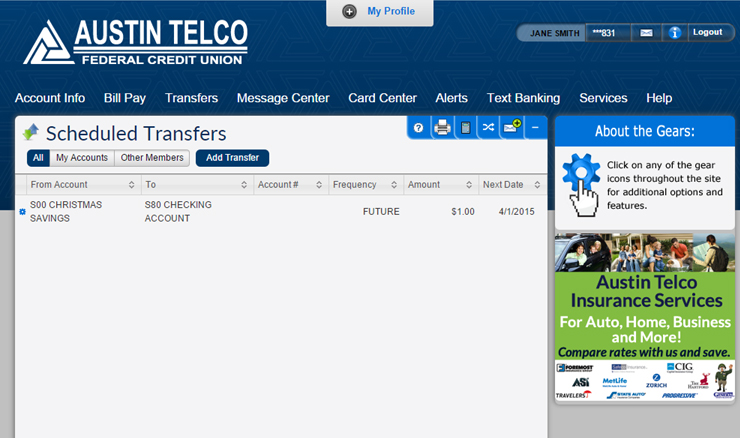Open the calculator icon in panel toolbar

coord(465,127)
